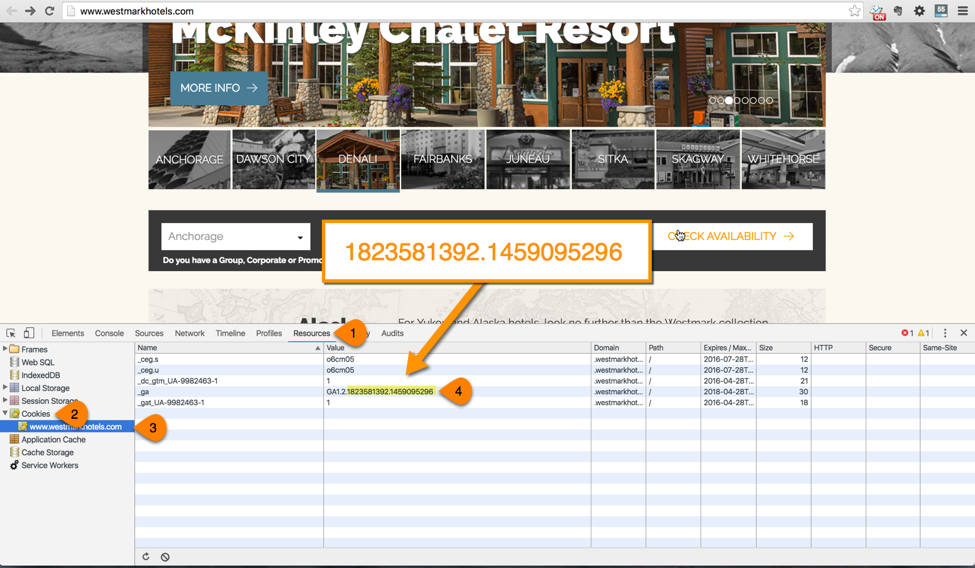Screen dimensions: 975x568
Task: Select the _gat_UA-9982463-1 cookie name
Action: 171,403
